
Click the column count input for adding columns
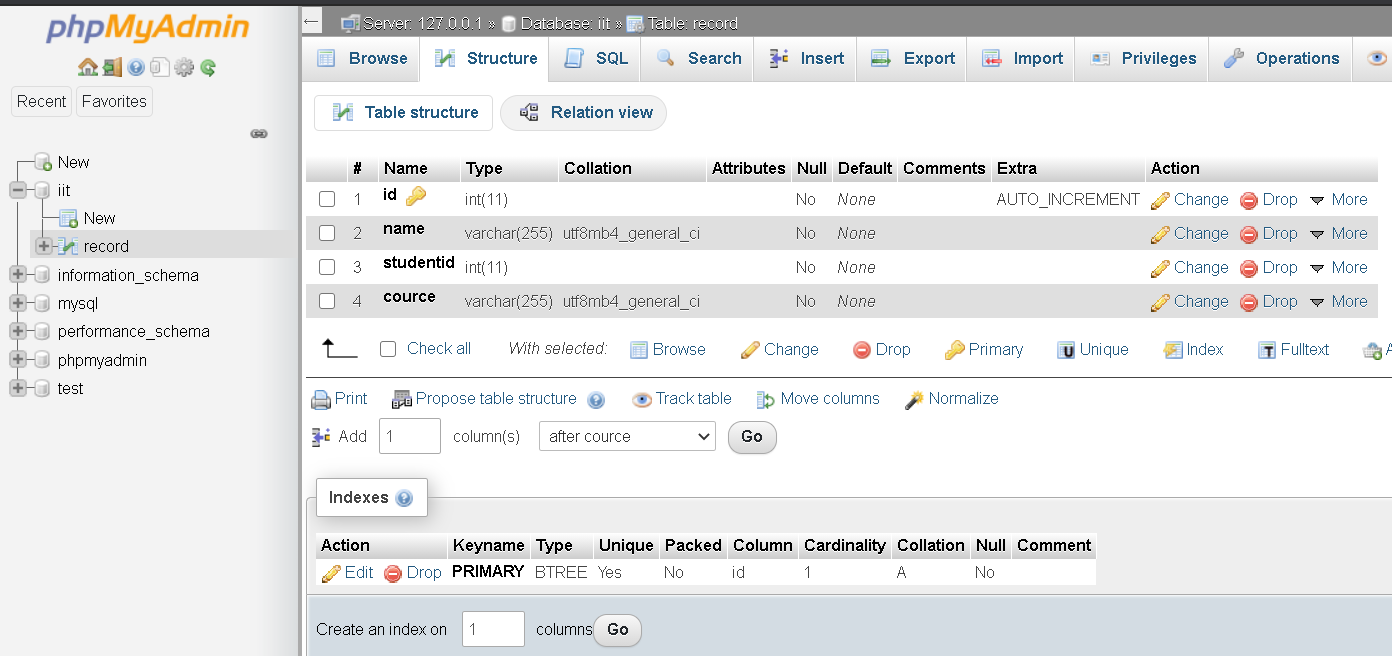409,436
